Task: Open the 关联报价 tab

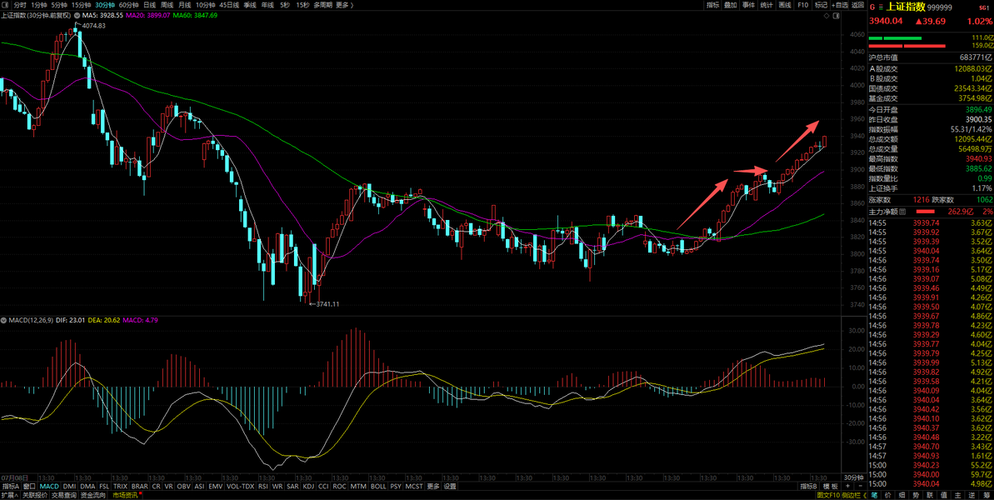Action: (35, 495)
